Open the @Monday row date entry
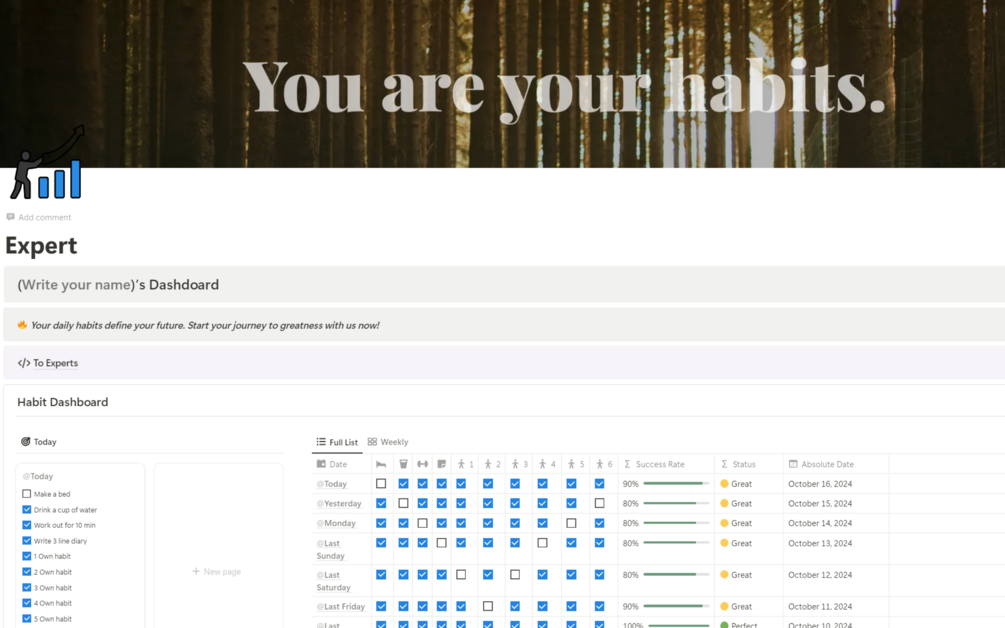 [336, 523]
